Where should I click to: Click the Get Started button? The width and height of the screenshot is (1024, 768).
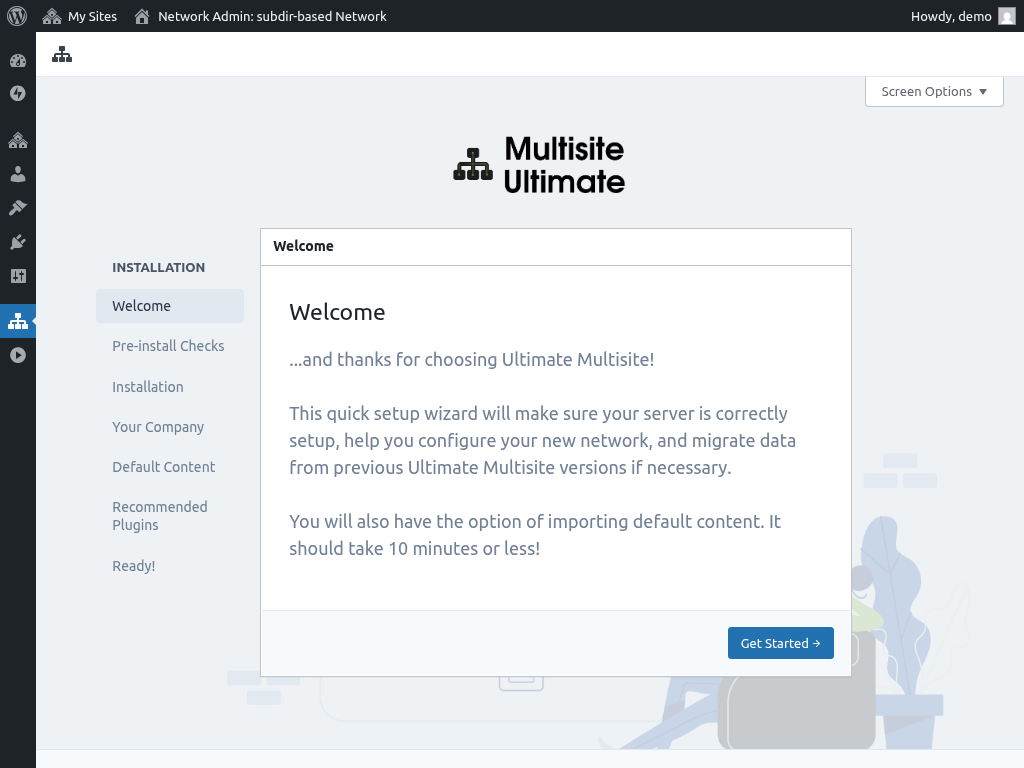click(780, 643)
